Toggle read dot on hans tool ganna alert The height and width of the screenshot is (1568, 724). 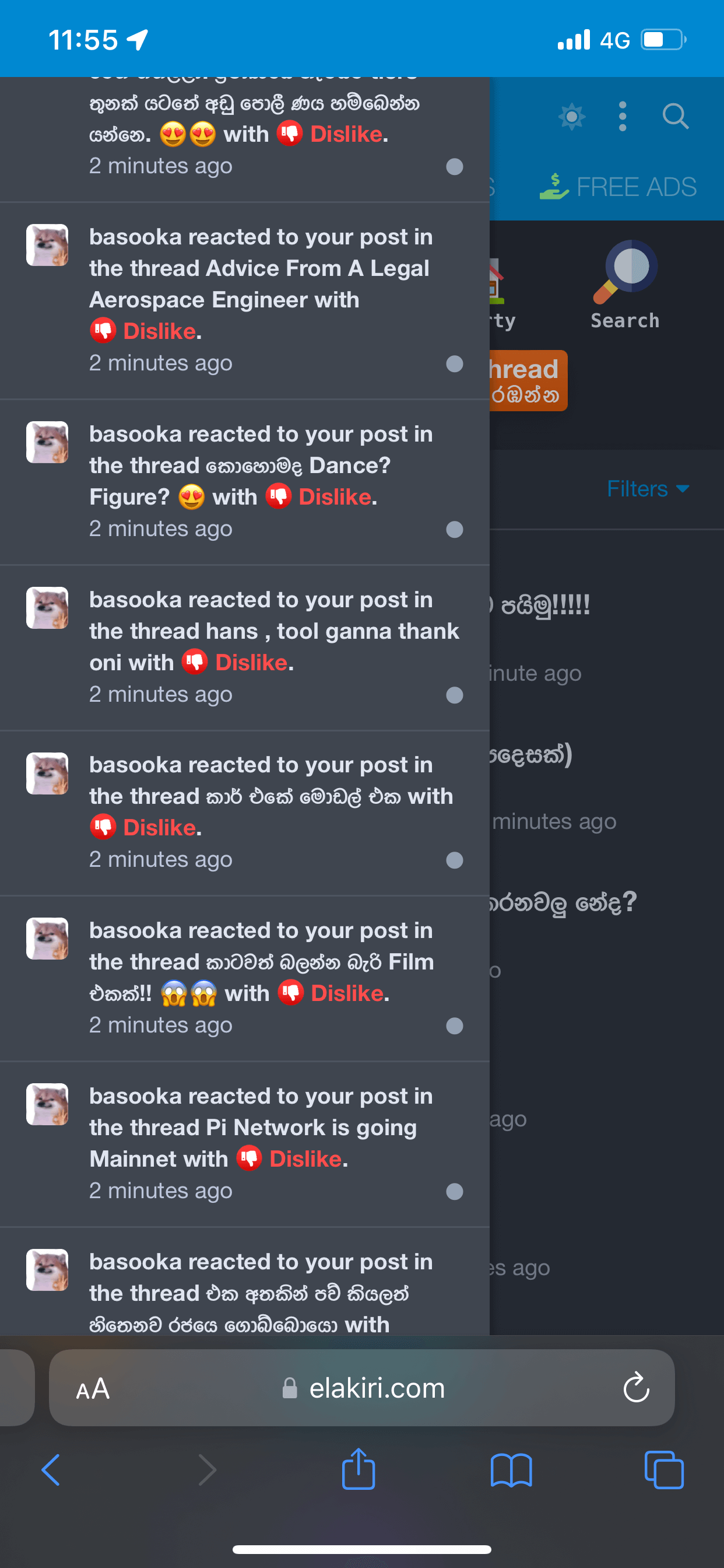click(x=455, y=695)
